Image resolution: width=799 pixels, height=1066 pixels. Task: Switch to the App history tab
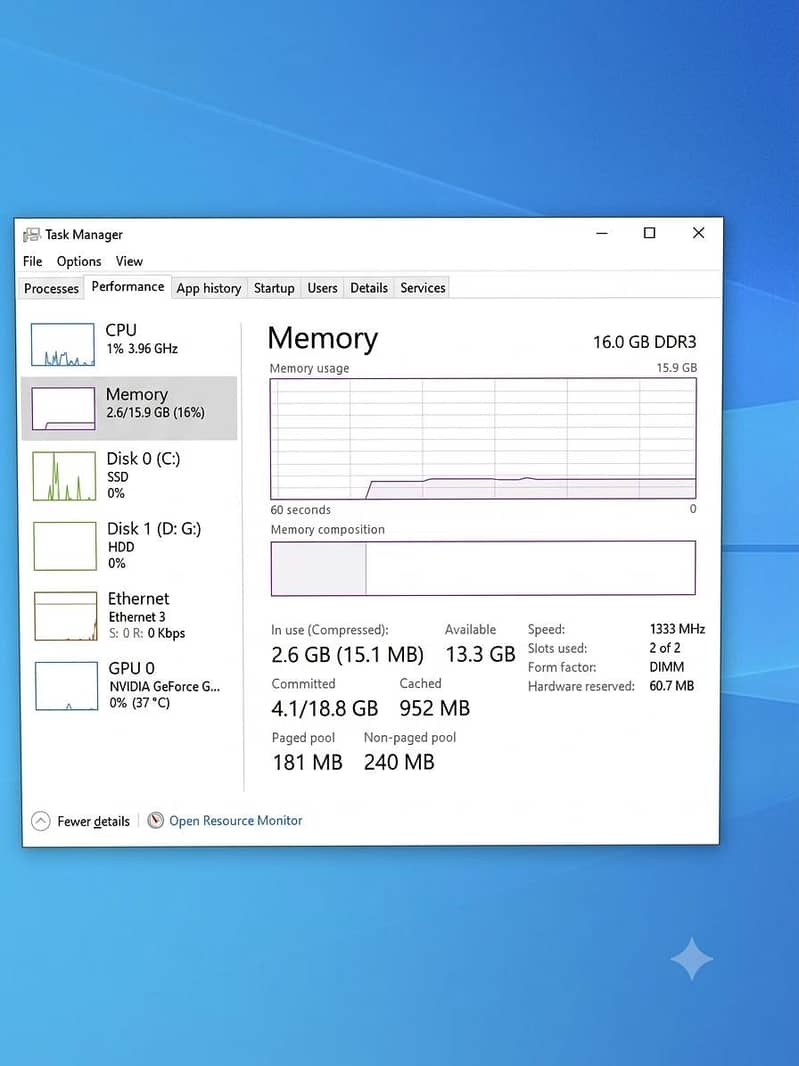(x=209, y=288)
